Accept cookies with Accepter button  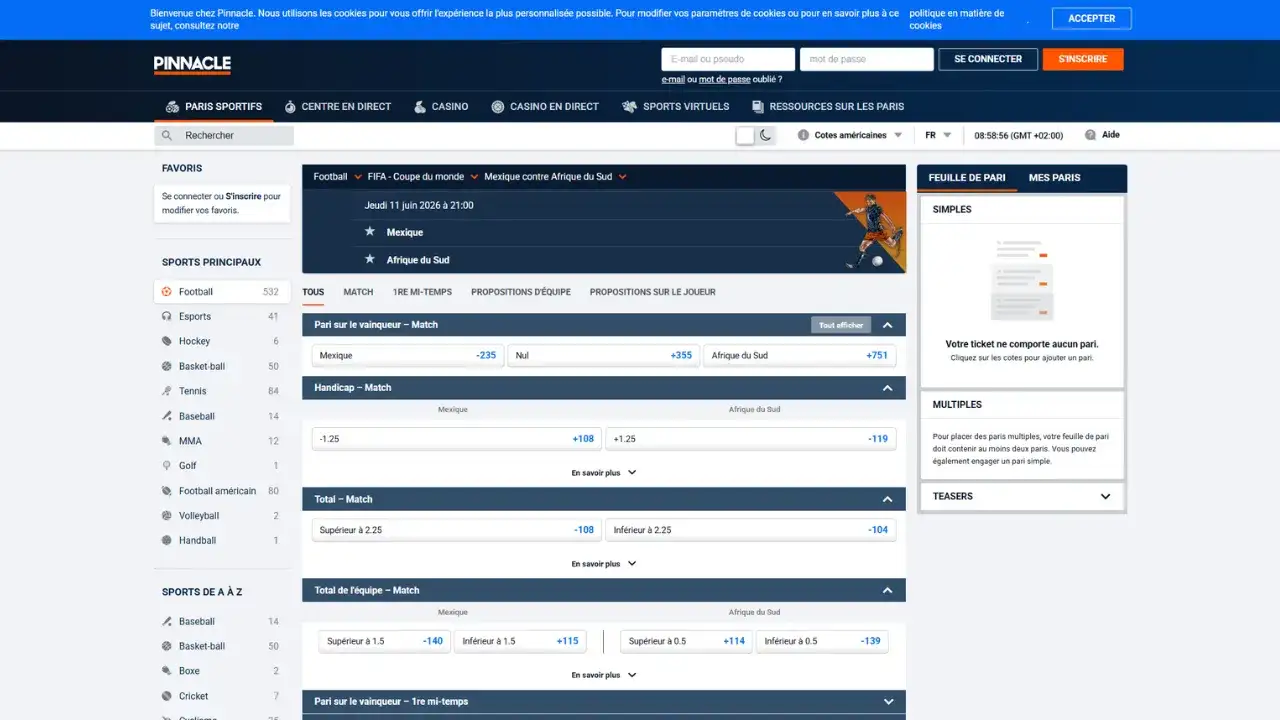[x=1092, y=18]
